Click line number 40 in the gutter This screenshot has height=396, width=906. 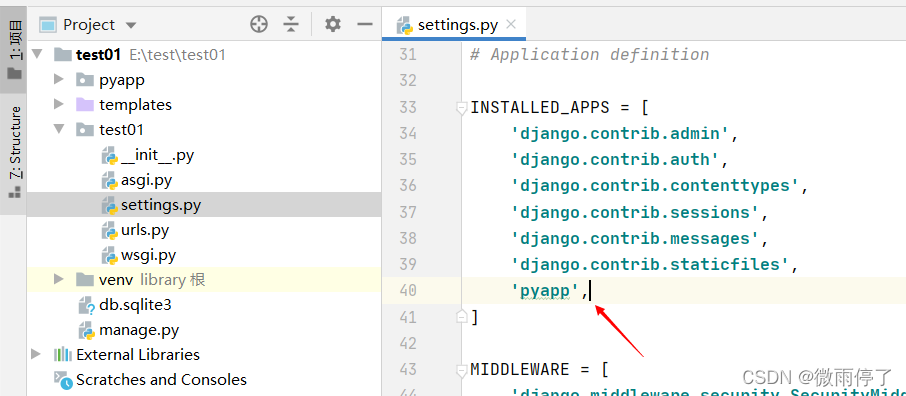click(408, 290)
